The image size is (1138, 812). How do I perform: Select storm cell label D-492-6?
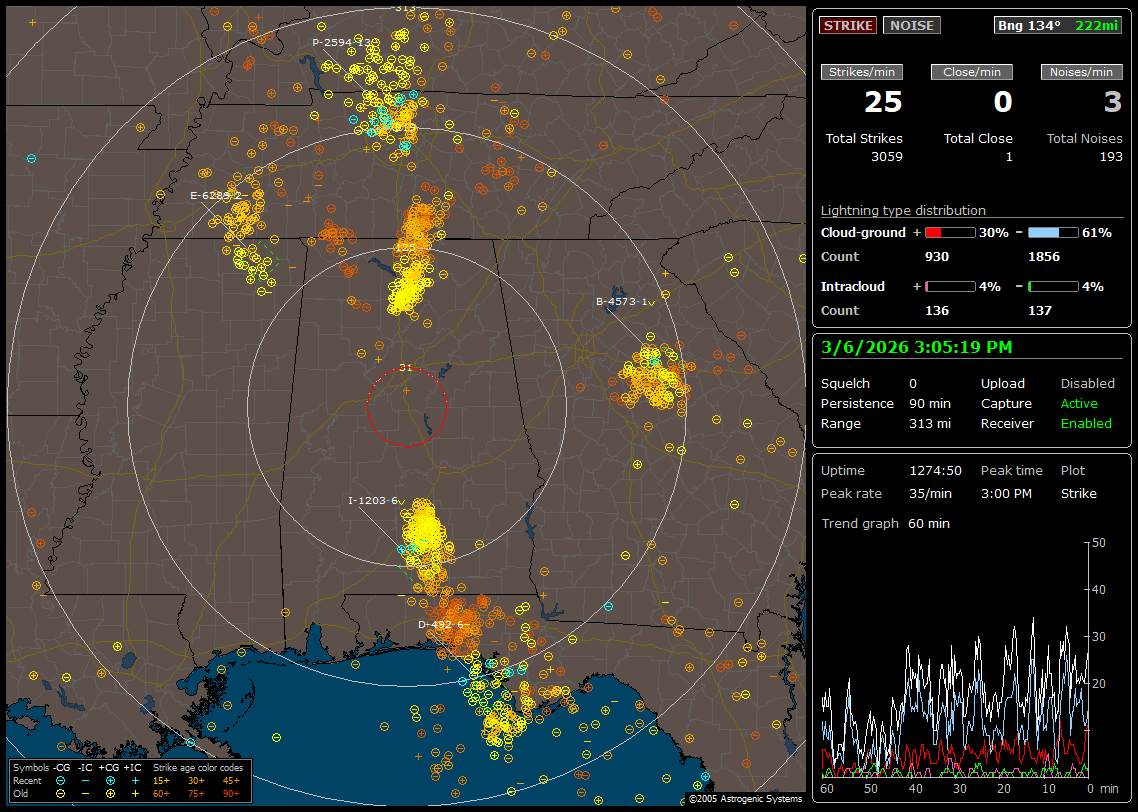point(440,624)
